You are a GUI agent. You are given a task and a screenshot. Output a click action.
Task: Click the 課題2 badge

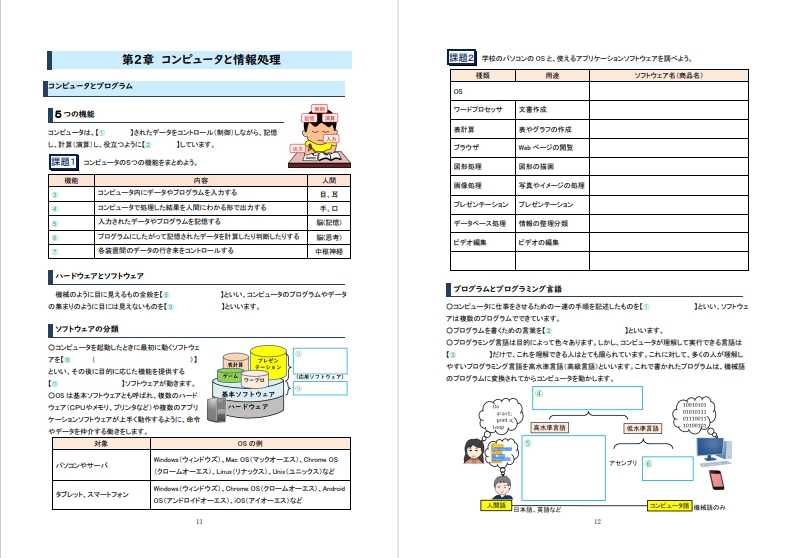click(461, 58)
